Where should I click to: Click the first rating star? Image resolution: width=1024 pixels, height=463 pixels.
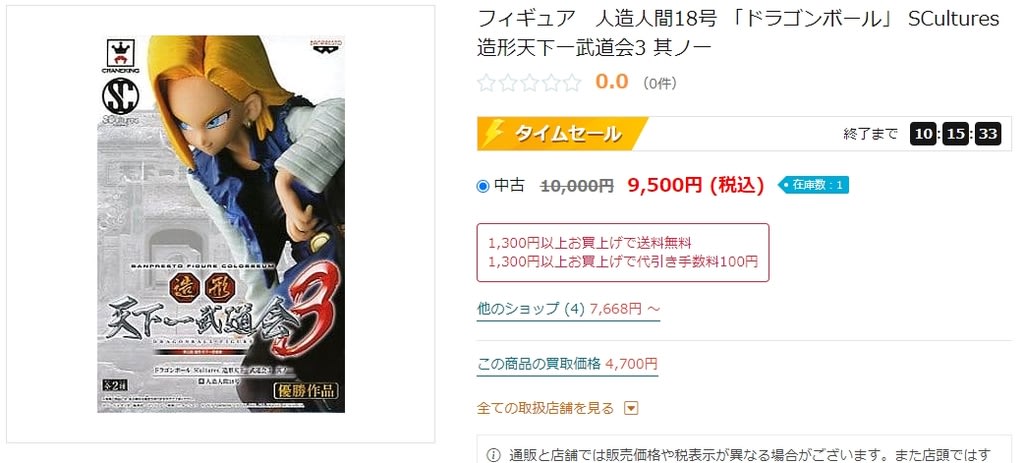click(x=487, y=82)
